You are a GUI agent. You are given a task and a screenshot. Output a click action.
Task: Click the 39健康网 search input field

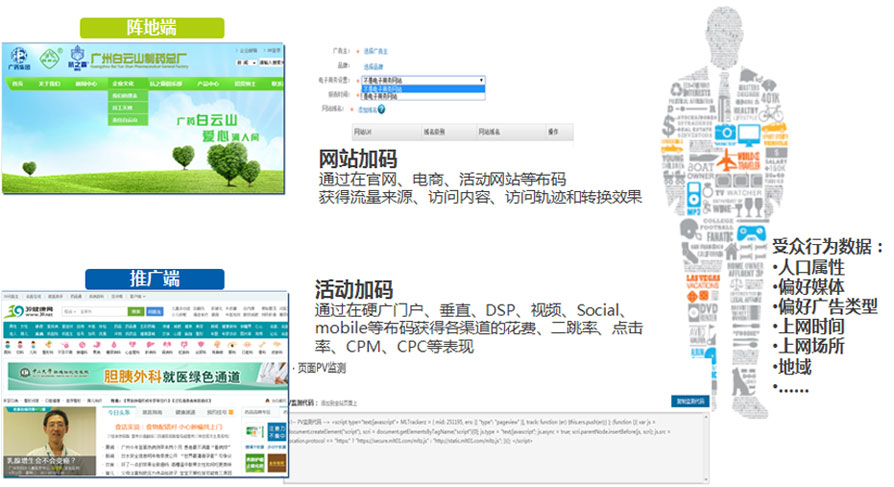(94, 311)
